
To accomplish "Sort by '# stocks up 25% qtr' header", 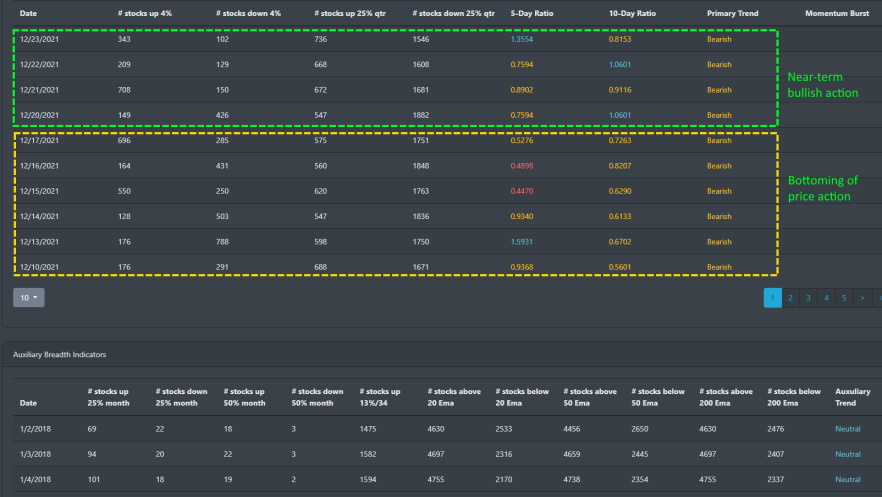I will pyautogui.click(x=350, y=13).
